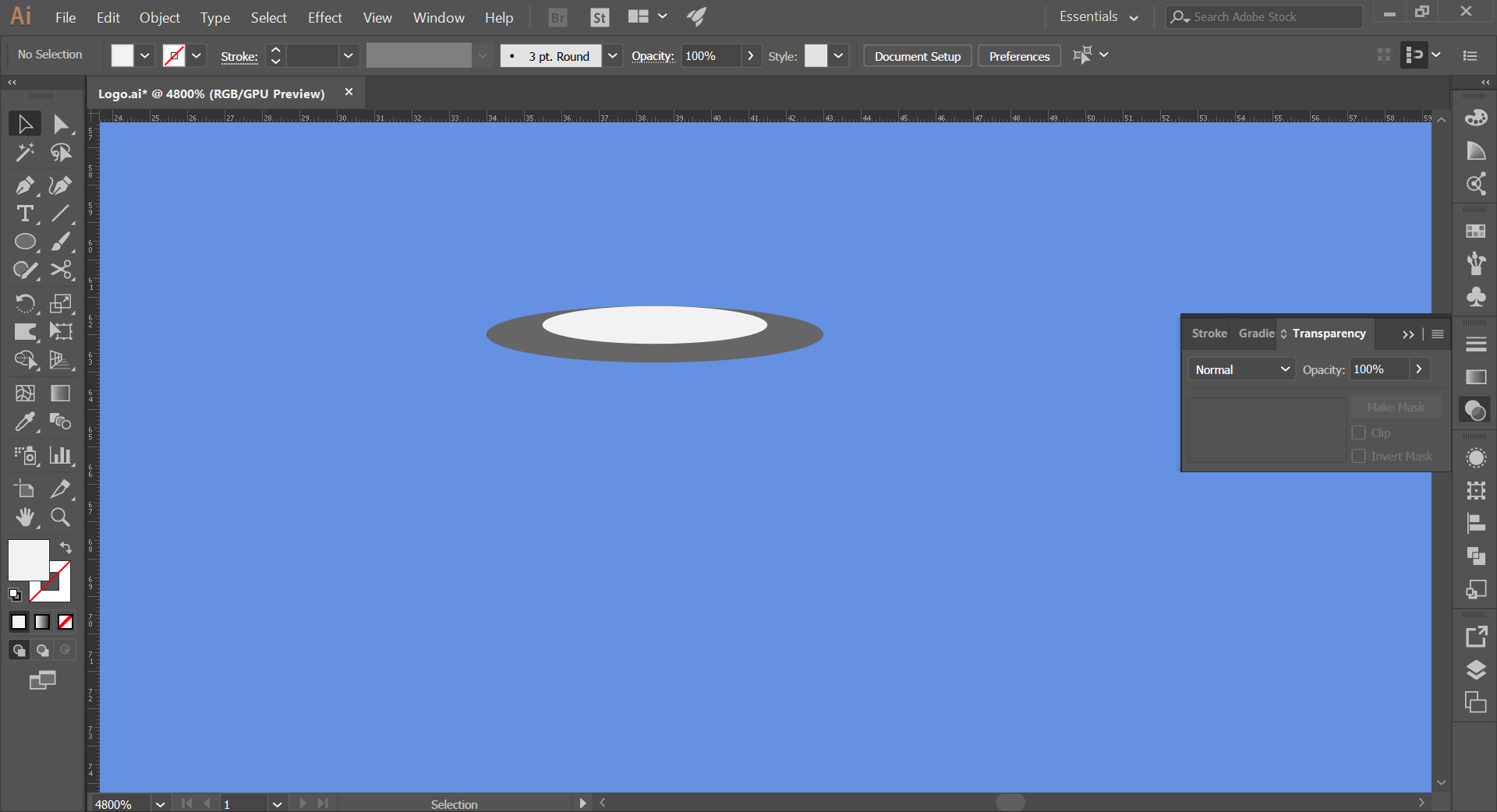Open the 4800% zoom level dropdown
This screenshot has height=812, width=1497.
coord(160,804)
